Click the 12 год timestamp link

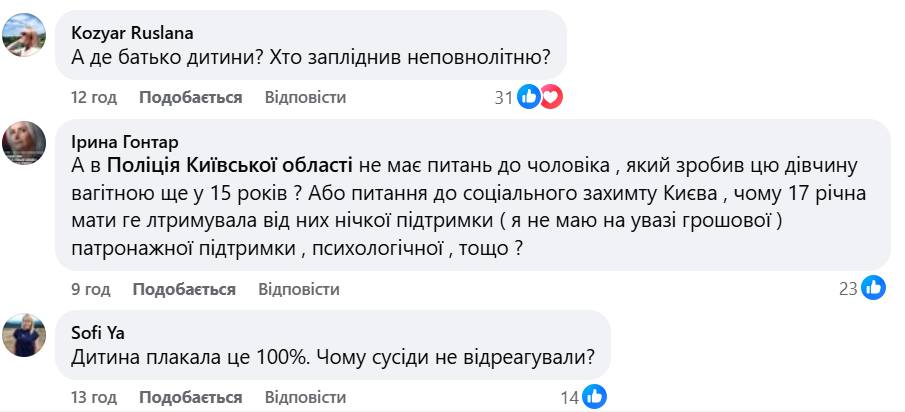click(94, 97)
